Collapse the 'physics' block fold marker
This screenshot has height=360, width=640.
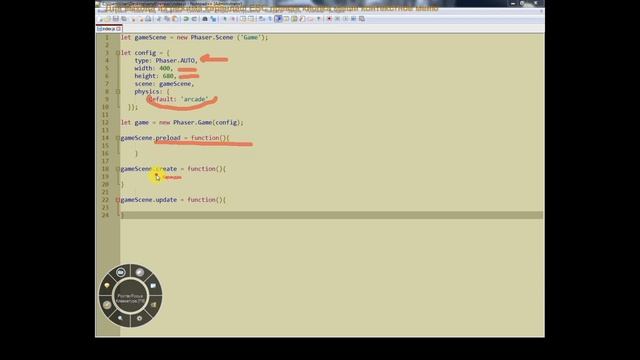(x=118, y=91)
